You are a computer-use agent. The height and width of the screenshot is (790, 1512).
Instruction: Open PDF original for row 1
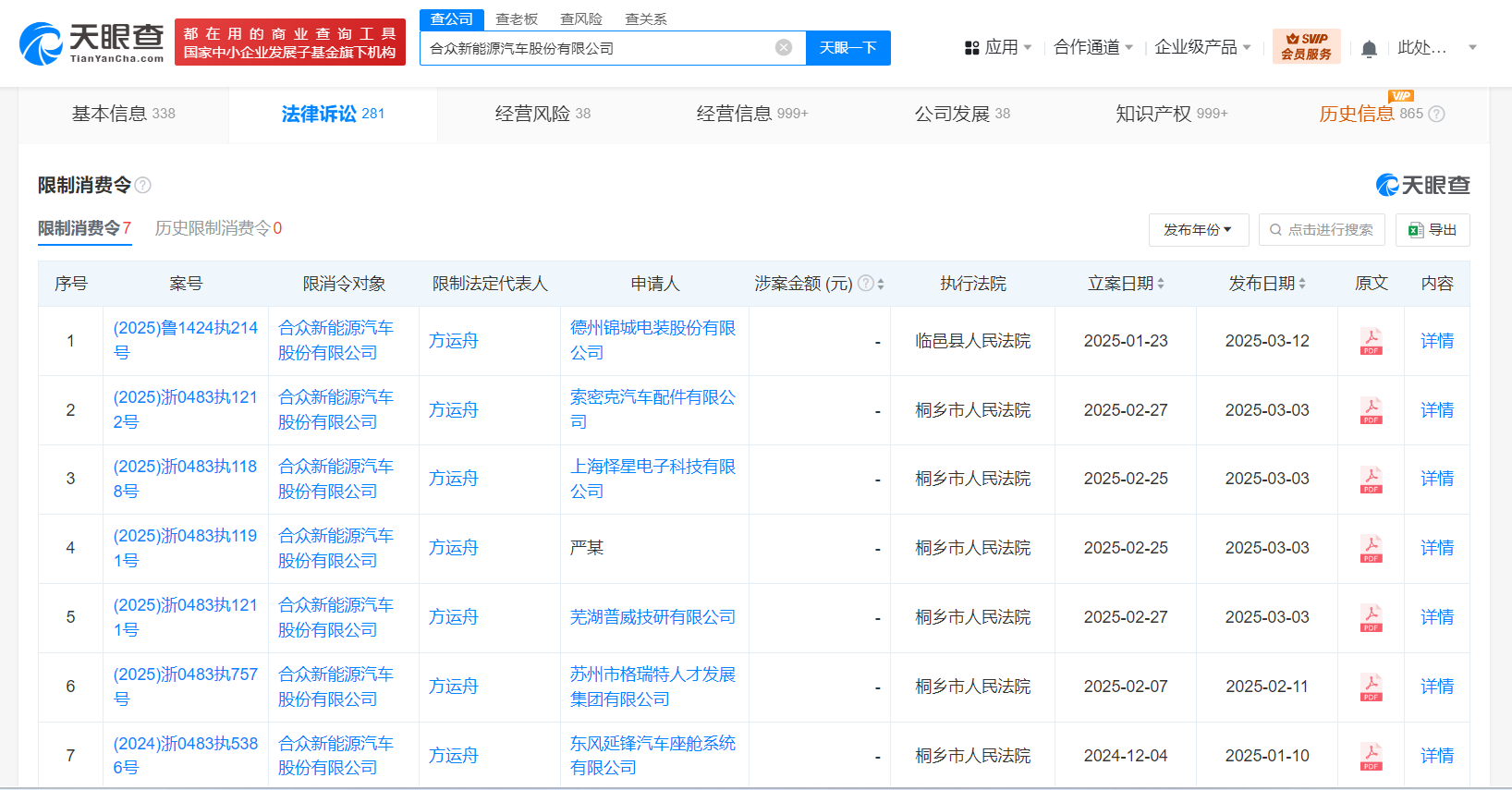click(1371, 341)
